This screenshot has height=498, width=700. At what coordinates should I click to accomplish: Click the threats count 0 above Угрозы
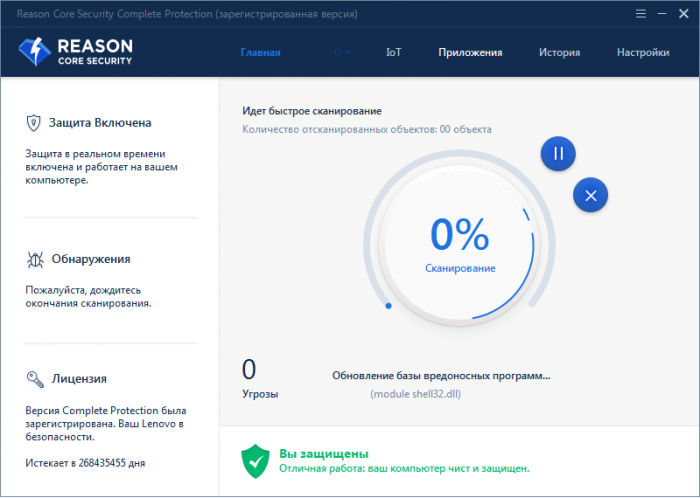[249, 369]
